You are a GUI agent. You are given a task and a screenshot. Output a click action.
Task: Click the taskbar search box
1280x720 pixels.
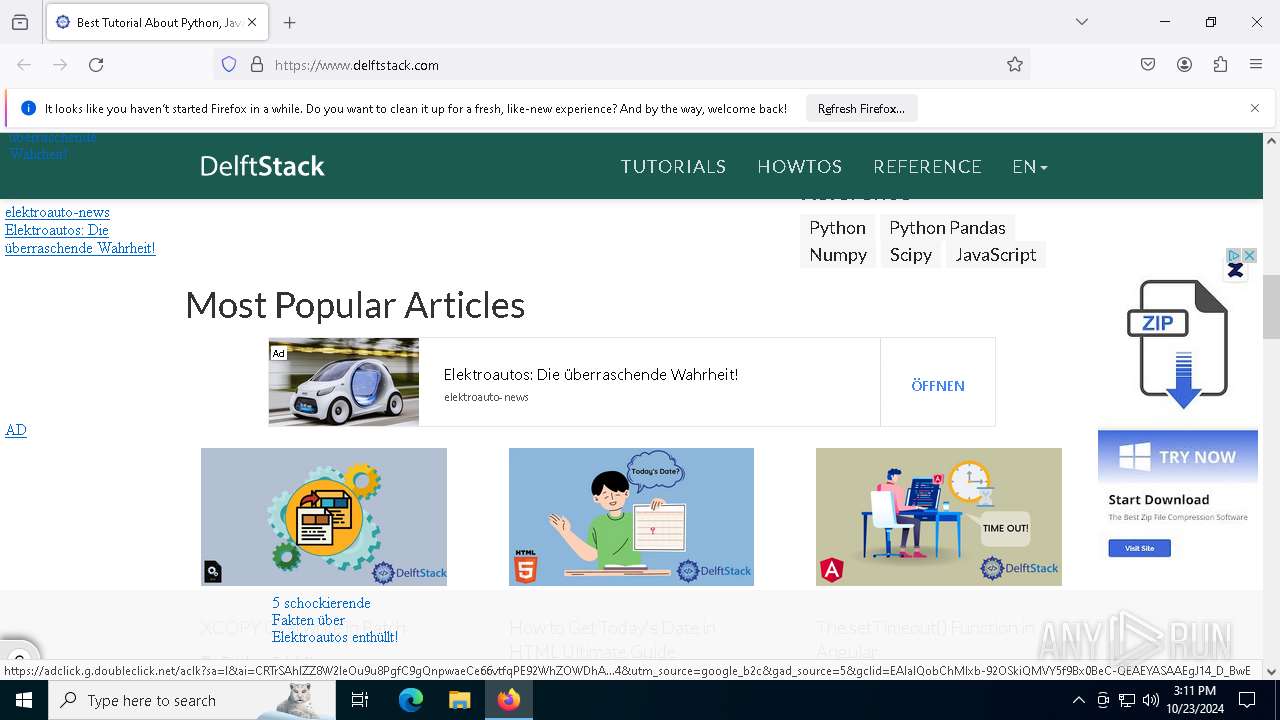(x=192, y=700)
